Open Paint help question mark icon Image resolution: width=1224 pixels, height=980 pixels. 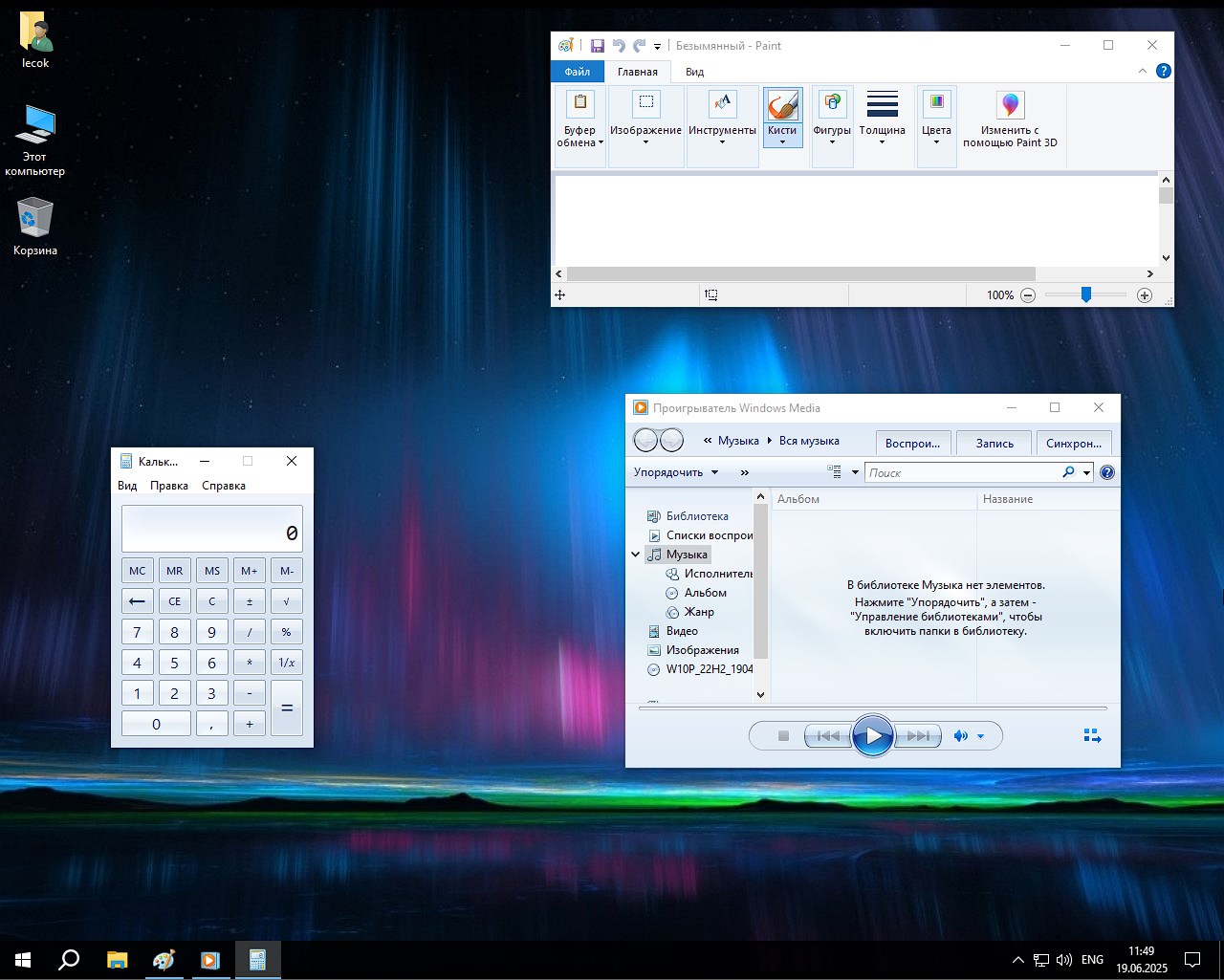click(1164, 71)
